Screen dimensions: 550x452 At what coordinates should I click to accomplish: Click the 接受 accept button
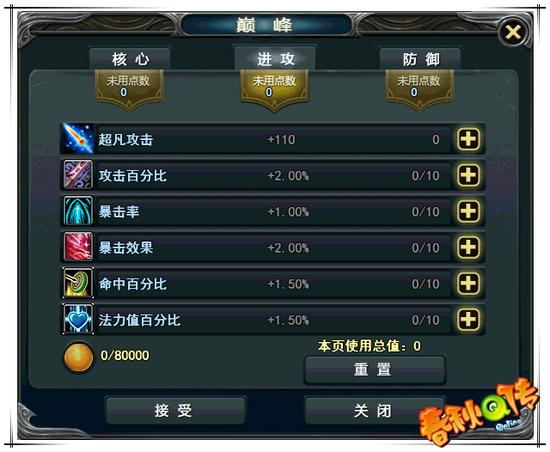click(x=175, y=410)
